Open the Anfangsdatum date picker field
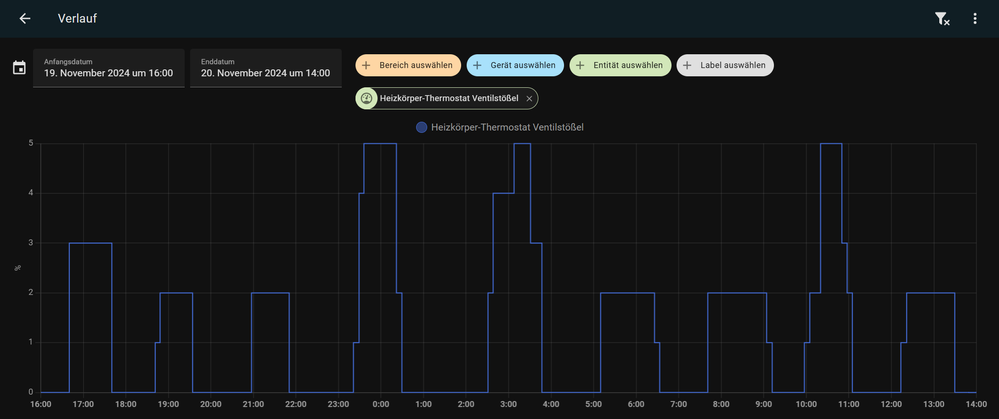Viewport: 999px width, 419px height. (x=108, y=68)
